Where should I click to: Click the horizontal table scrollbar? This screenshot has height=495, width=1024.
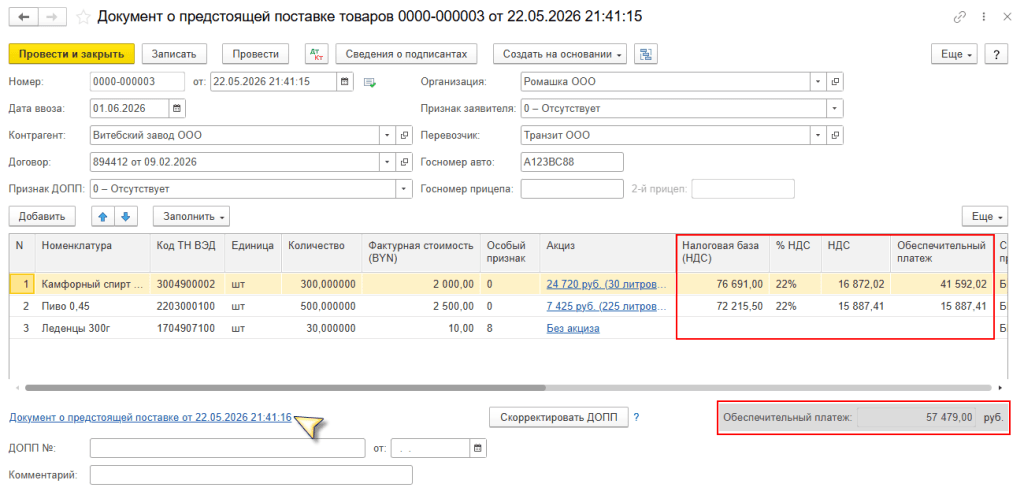click(x=285, y=388)
